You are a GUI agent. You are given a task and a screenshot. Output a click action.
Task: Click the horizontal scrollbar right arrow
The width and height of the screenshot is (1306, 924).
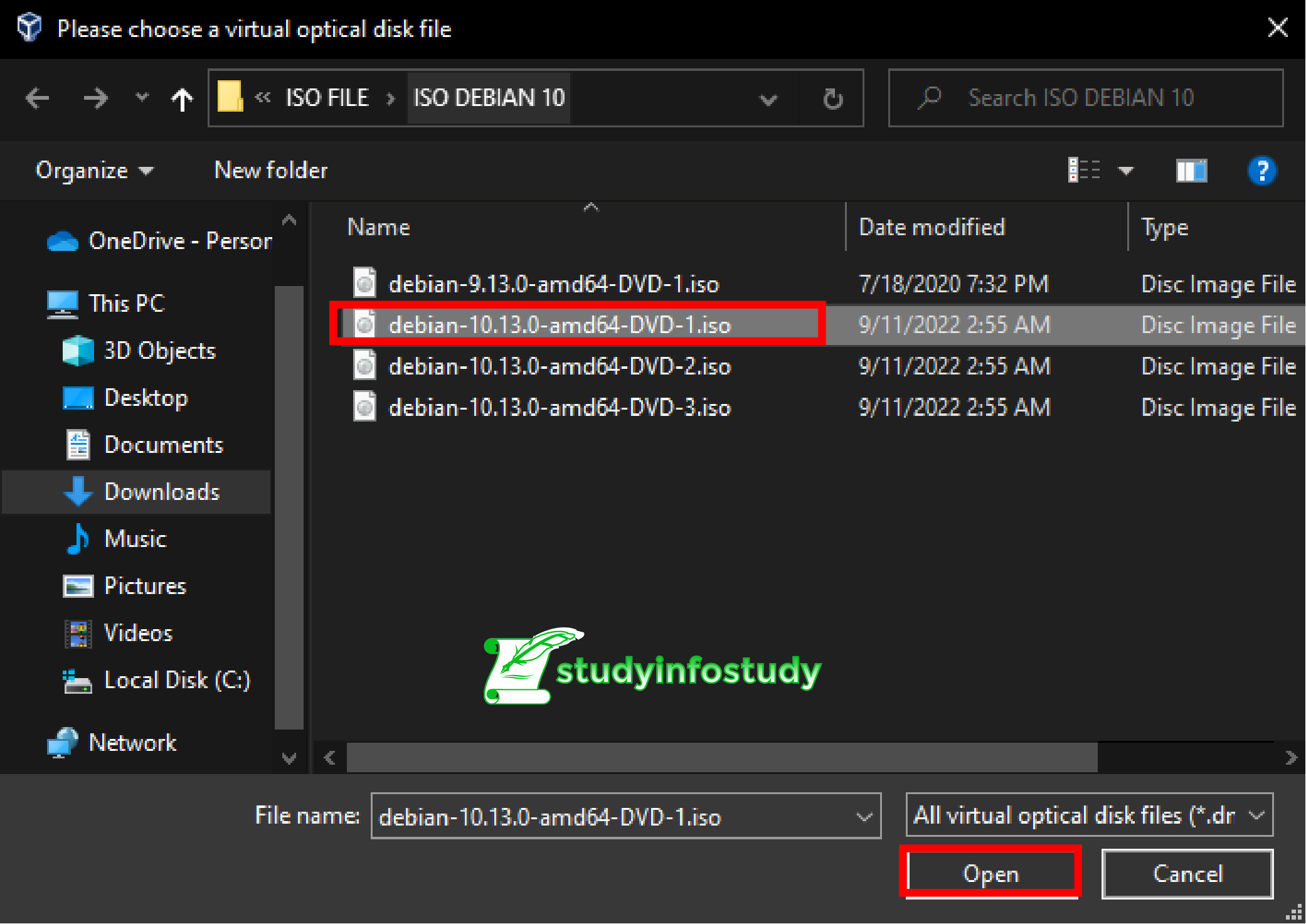coord(1291,758)
